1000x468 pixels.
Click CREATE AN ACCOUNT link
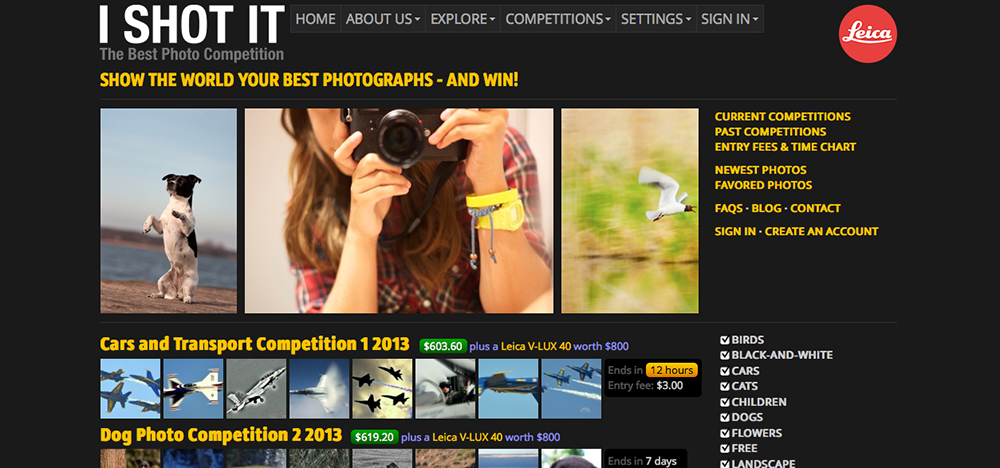tap(821, 231)
